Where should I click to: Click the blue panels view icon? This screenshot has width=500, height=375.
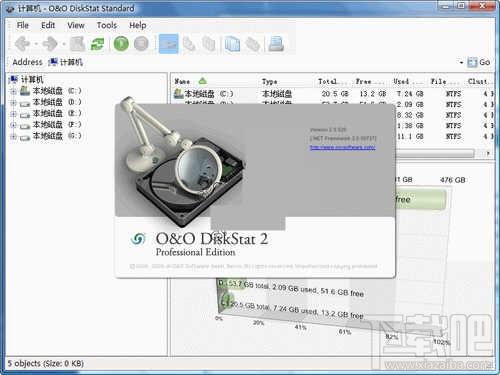[232, 44]
